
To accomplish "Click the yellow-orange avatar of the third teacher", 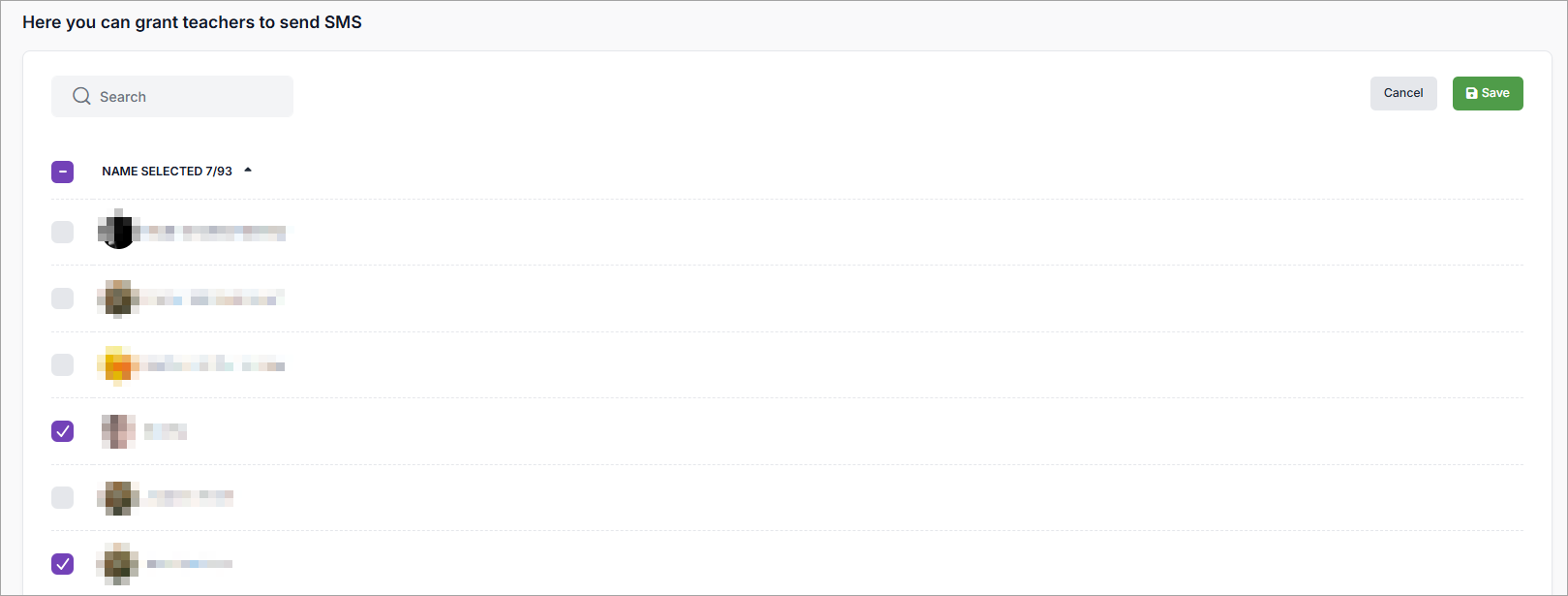I will point(118,365).
